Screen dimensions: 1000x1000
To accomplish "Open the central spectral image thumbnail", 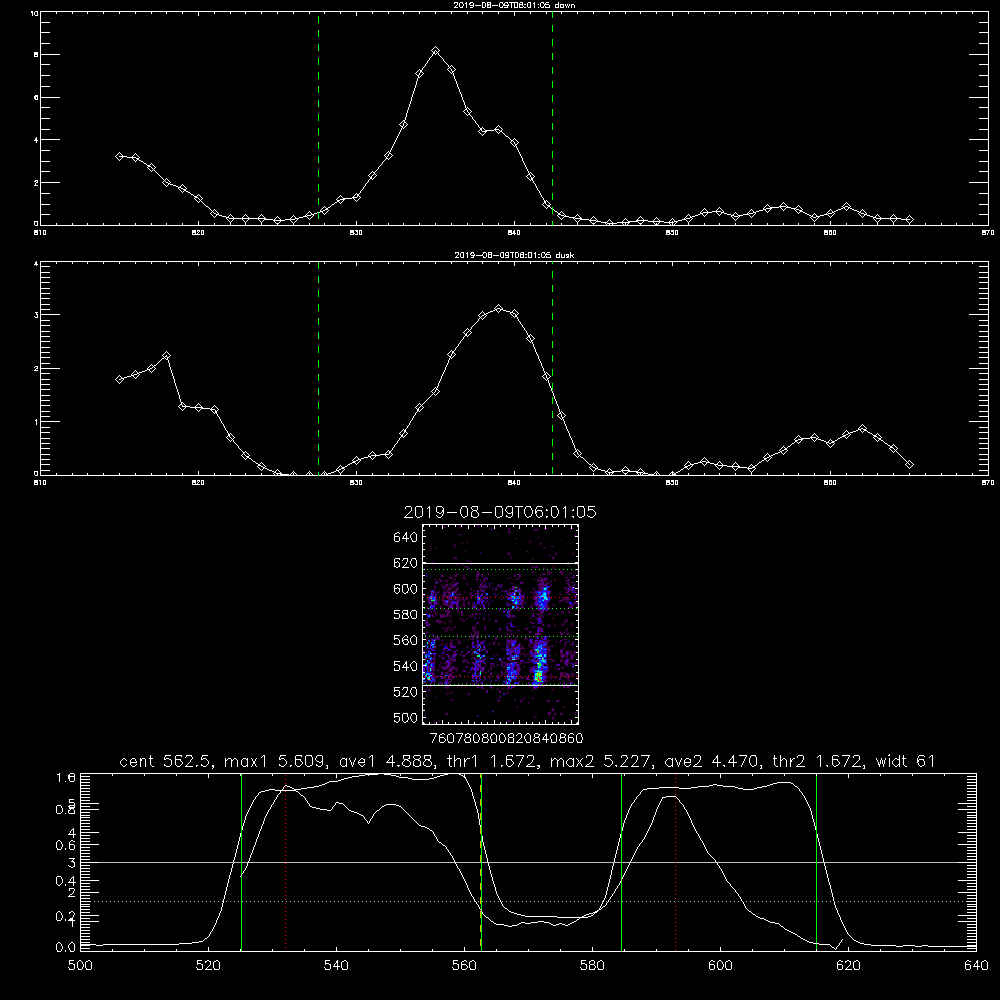I will [x=500, y=624].
